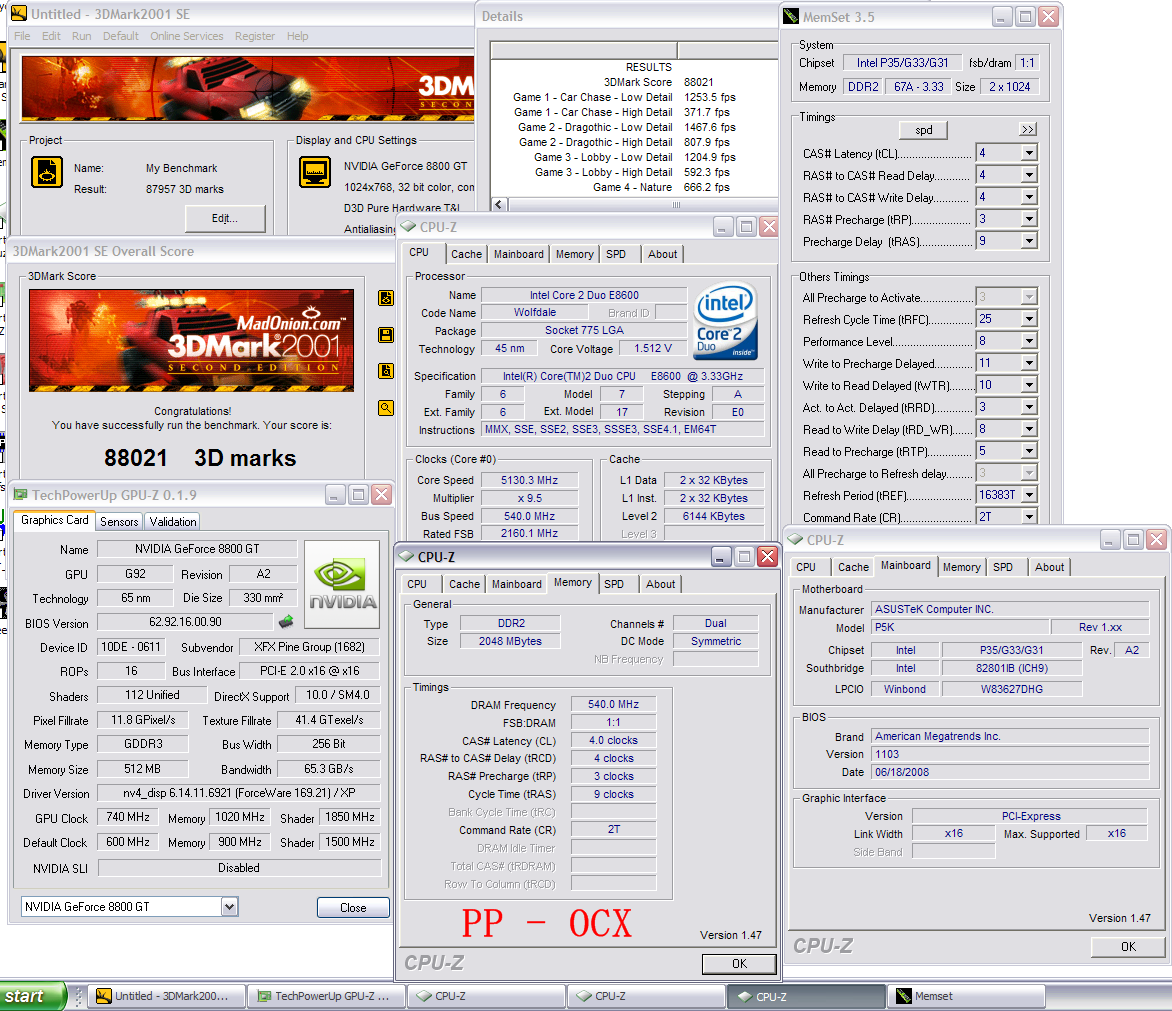Select Mainboard tab in top CPU-Z window
This screenshot has height=1011, width=1172.
pyautogui.click(x=519, y=254)
